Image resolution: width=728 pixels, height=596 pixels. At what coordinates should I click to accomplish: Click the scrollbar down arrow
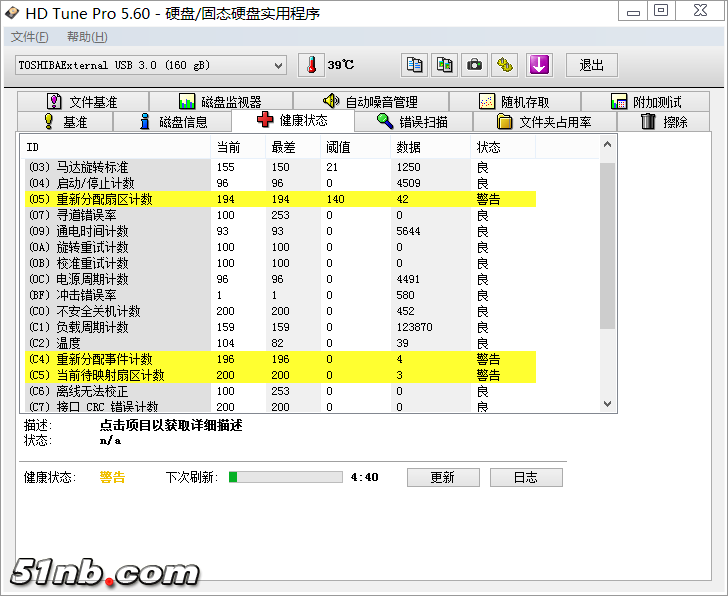coord(607,404)
